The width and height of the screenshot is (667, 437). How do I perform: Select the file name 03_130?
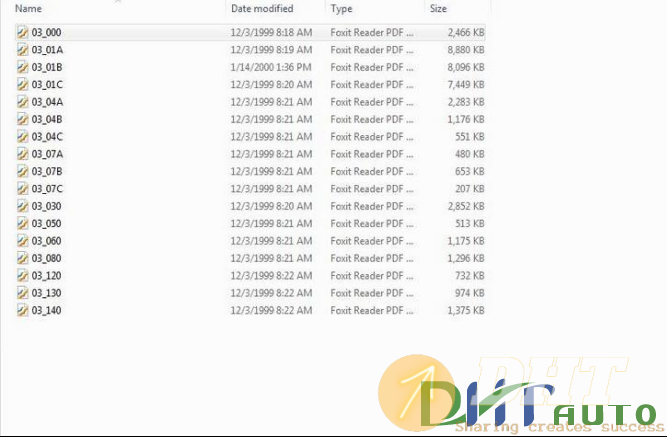coord(46,293)
